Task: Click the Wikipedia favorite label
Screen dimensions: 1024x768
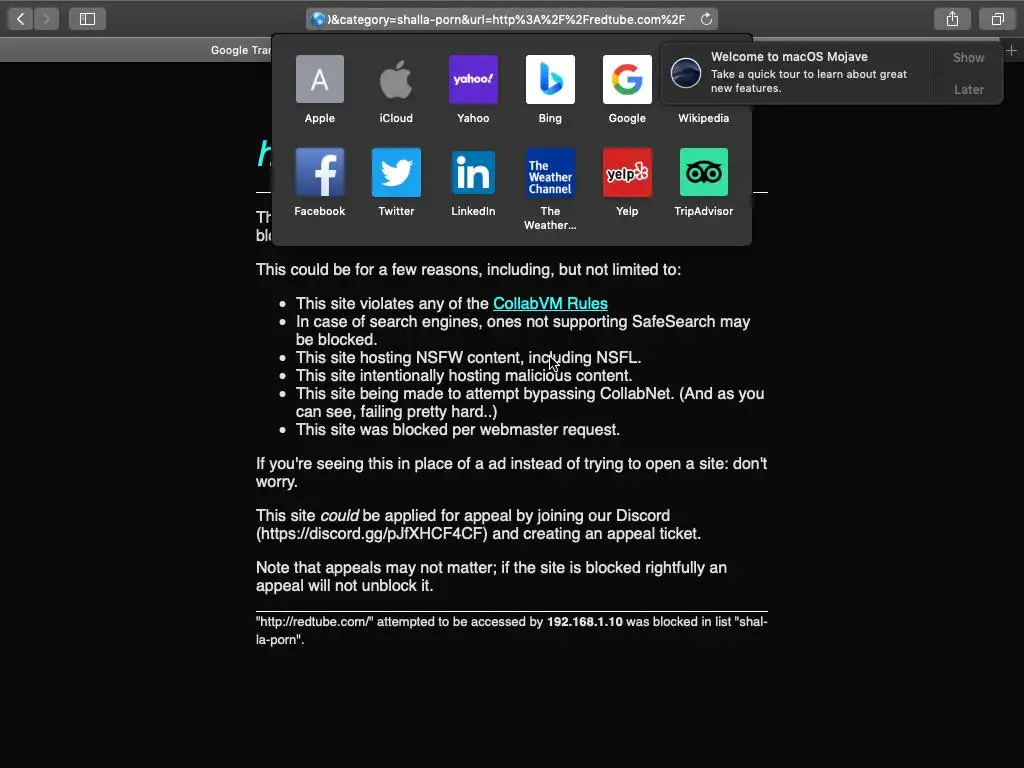Action: (703, 118)
